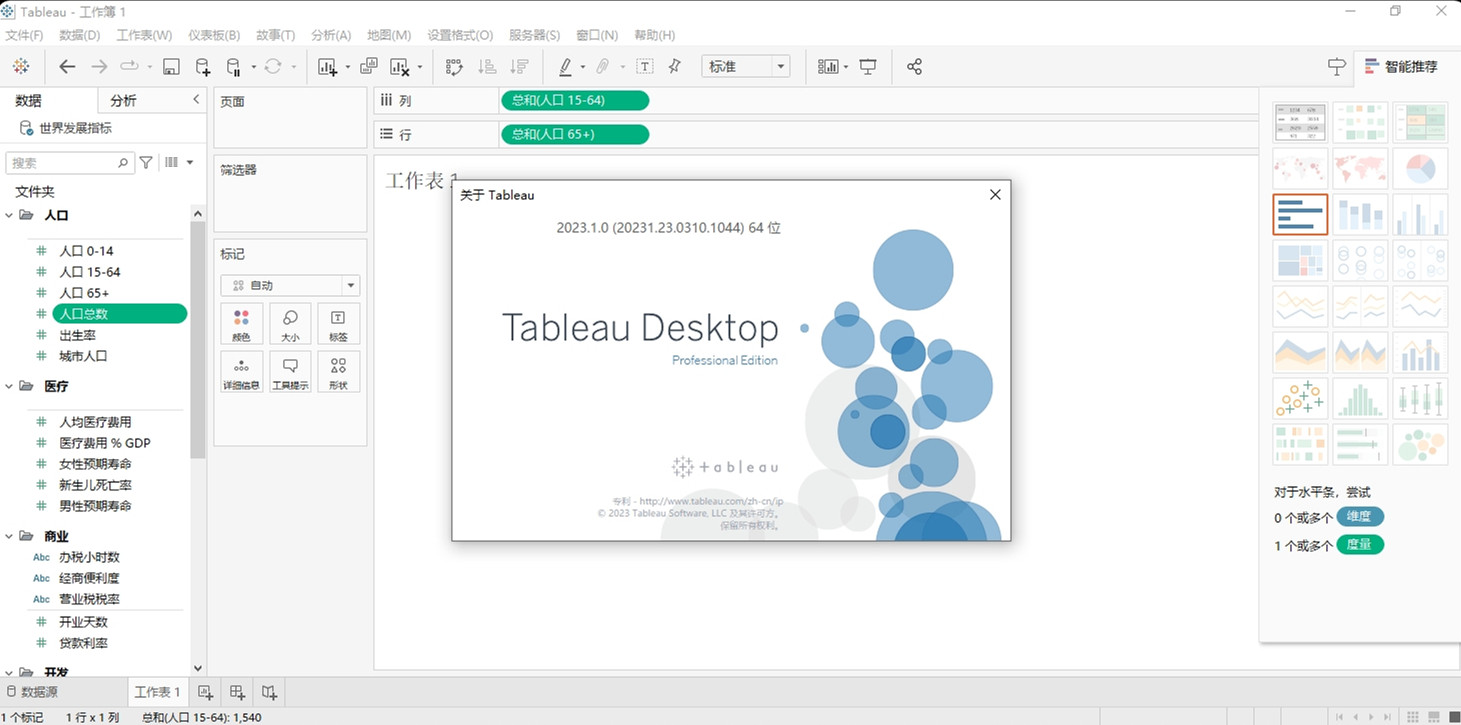
Task: Click the refresh data toolbar icon
Action: pyautogui.click(x=273, y=67)
